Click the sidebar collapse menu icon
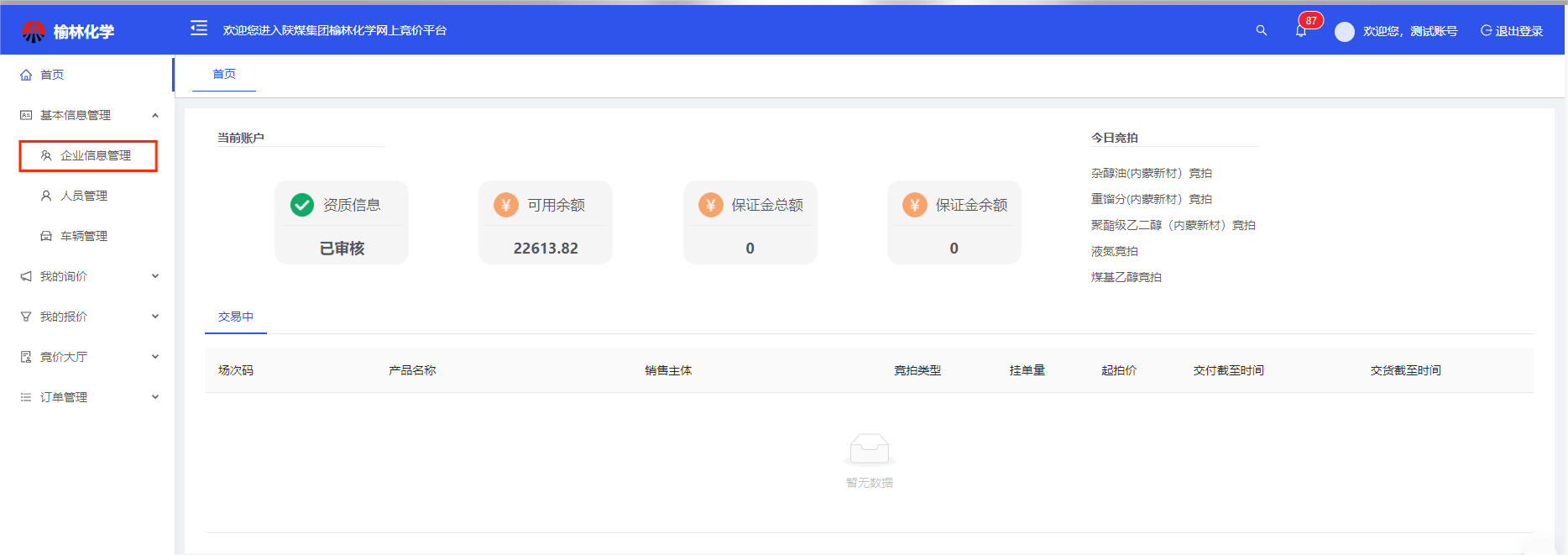The width and height of the screenshot is (1568, 555). pos(199,29)
